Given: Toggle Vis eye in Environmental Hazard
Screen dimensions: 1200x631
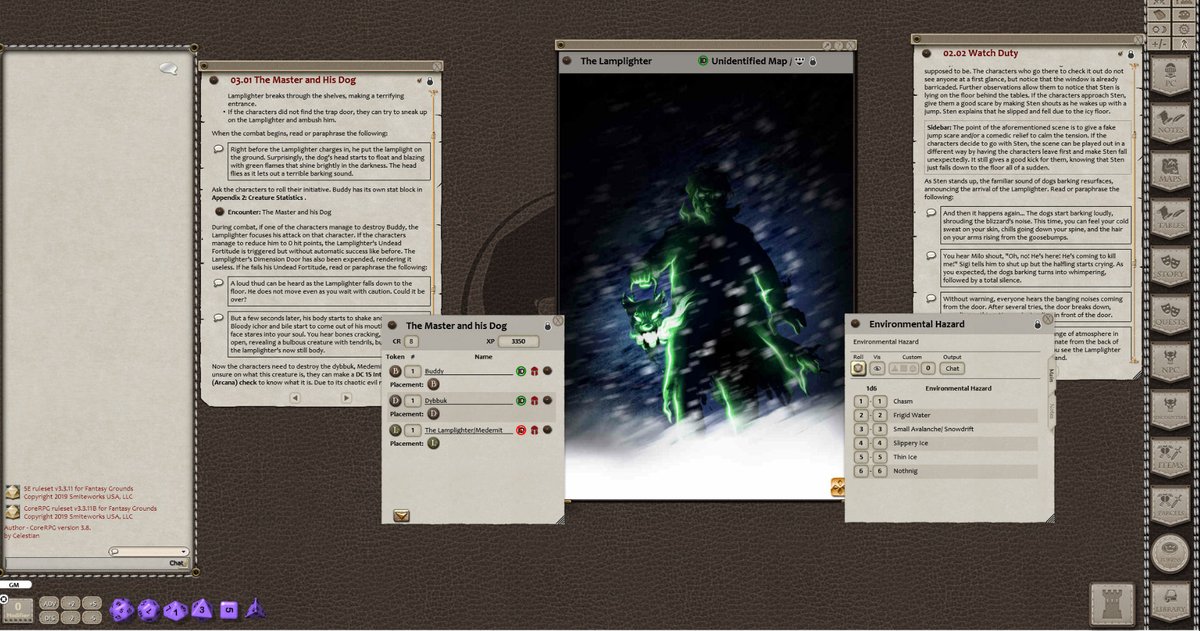Looking at the screenshot, I should pyautogui.click(x=877, y=368).
